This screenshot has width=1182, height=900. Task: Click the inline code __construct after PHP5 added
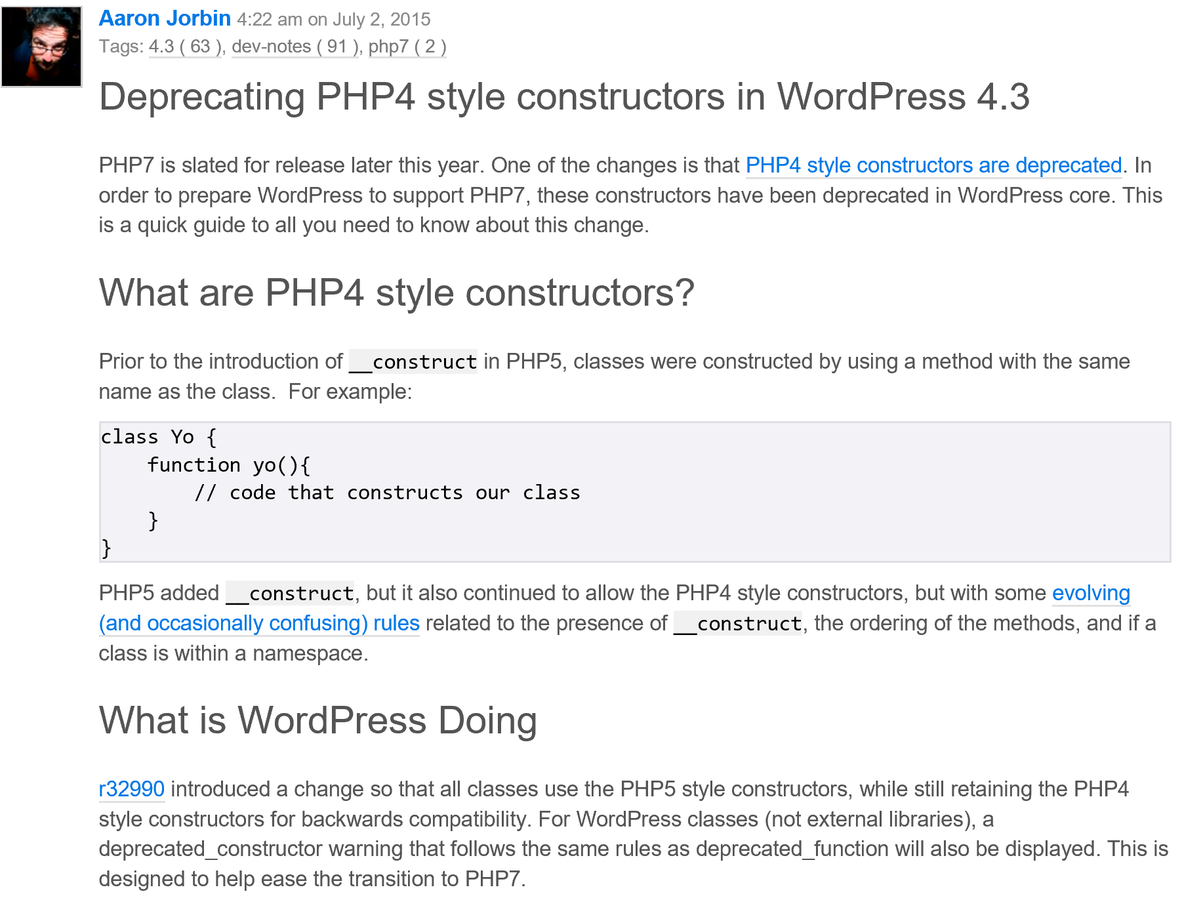[x=290, y=593]
